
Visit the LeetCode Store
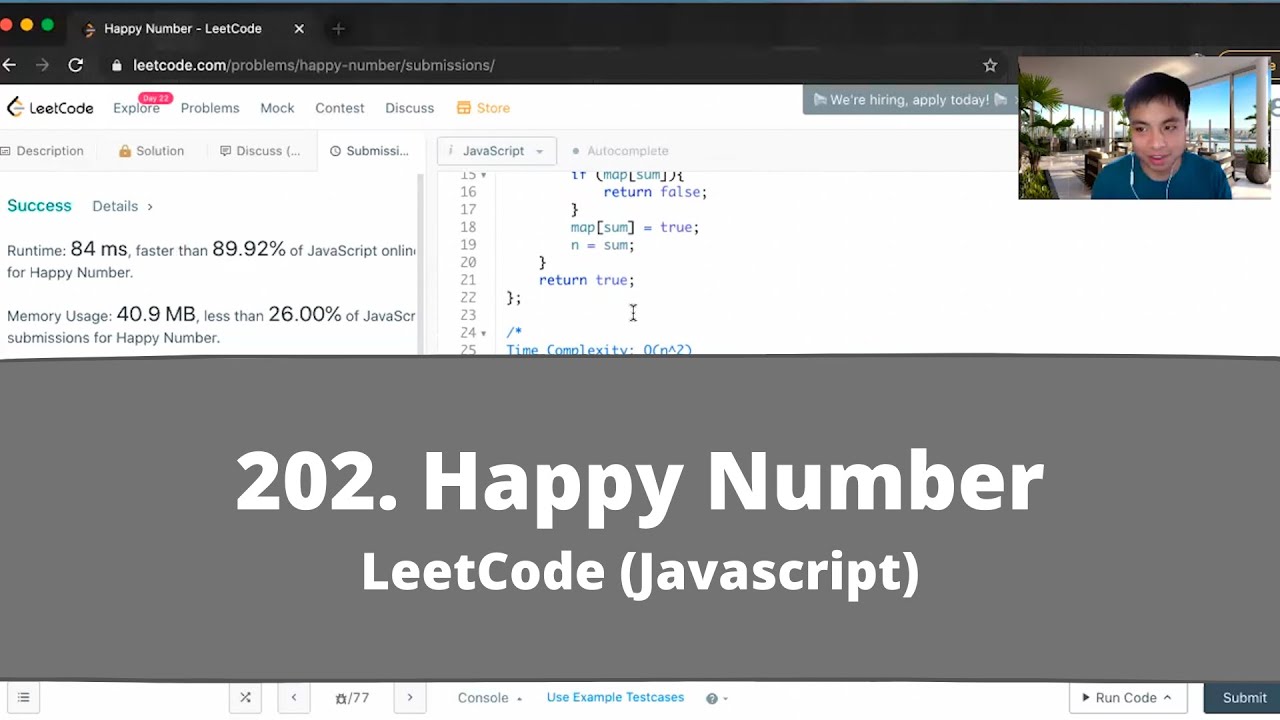tap(484, 108)
